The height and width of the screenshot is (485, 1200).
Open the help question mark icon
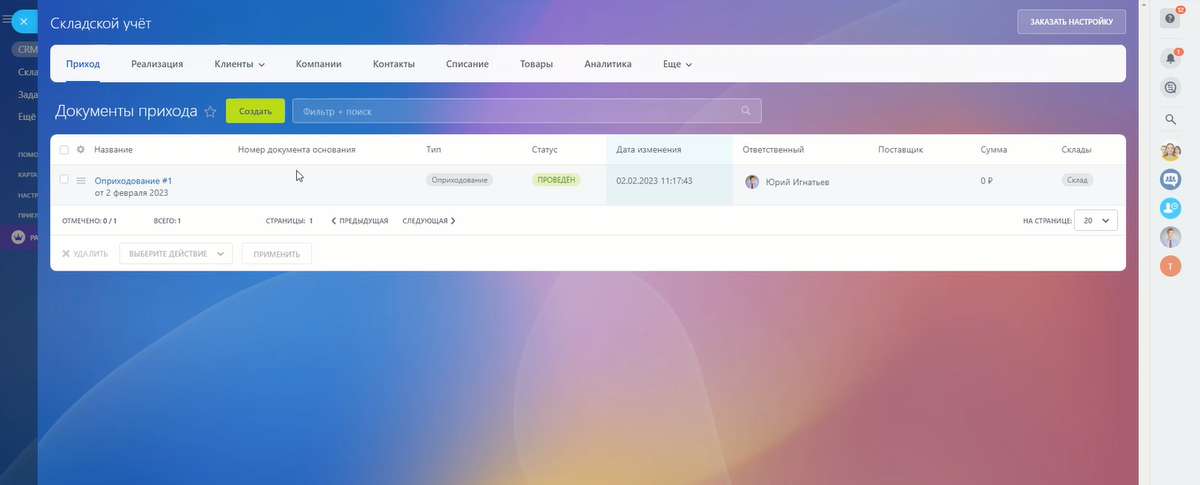[1172, 20]
